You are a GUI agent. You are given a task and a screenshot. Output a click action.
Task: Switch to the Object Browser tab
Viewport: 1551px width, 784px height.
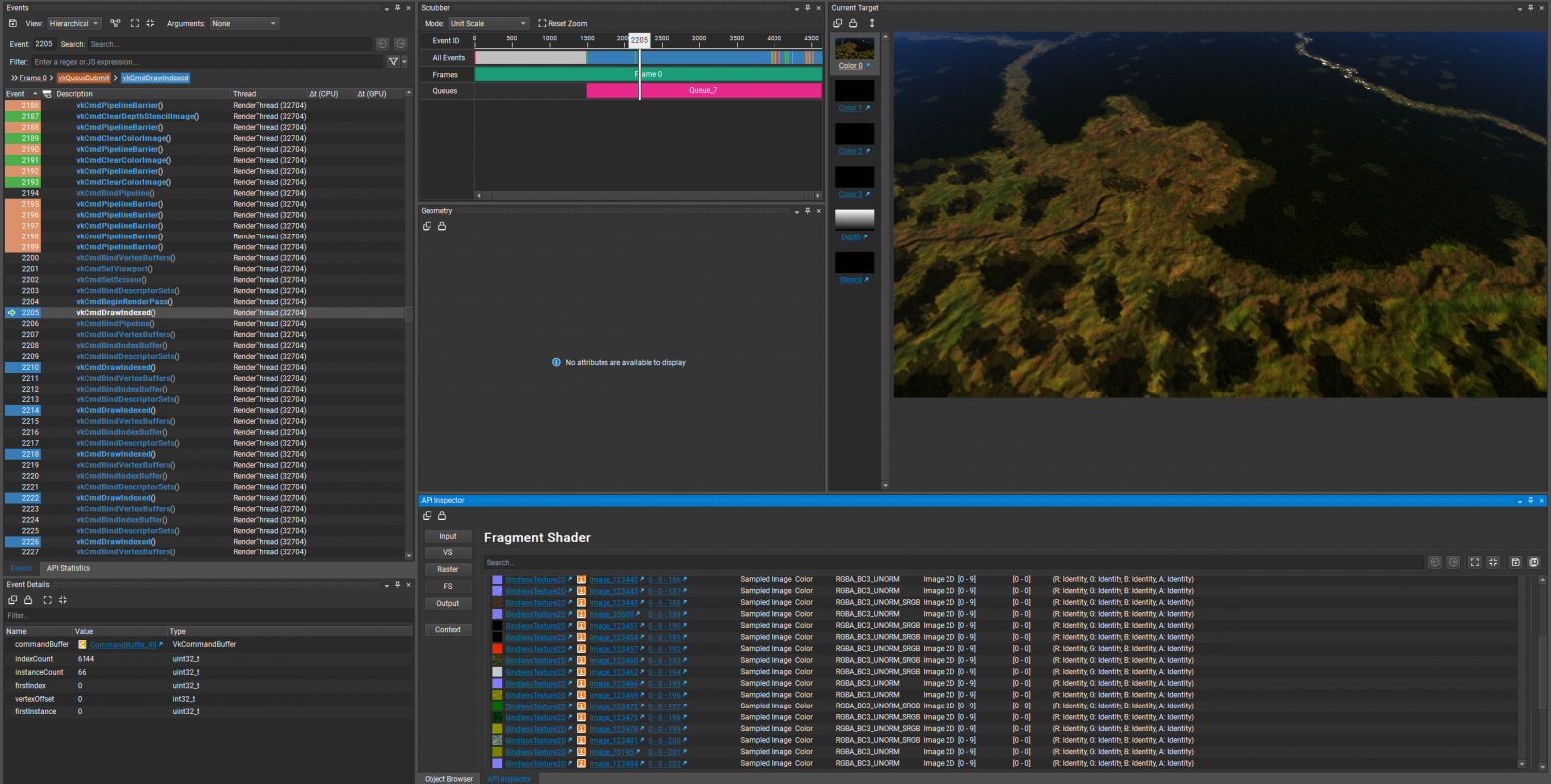[x=448, y=779]
